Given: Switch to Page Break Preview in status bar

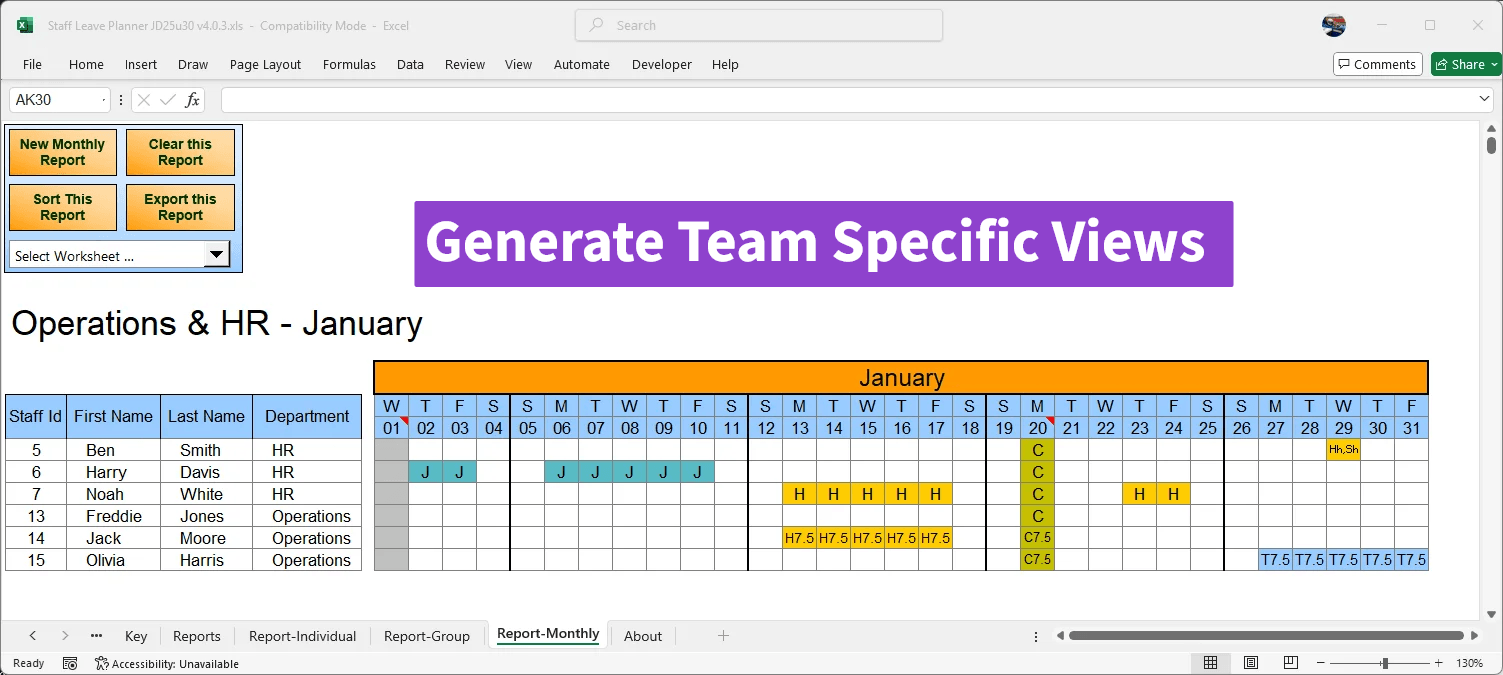Looking at the screenshot, I should click(1290, 662).
